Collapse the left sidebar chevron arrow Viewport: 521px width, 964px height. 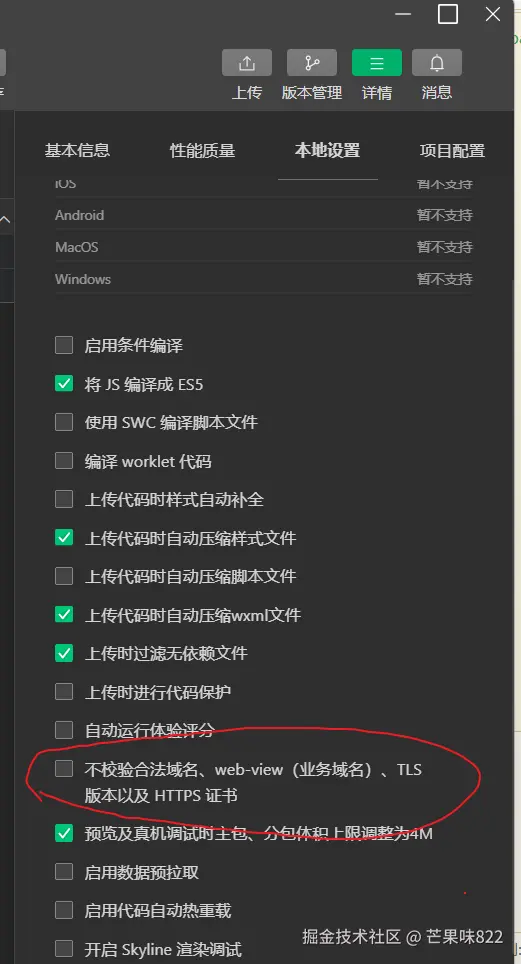(x=5, y=219)
